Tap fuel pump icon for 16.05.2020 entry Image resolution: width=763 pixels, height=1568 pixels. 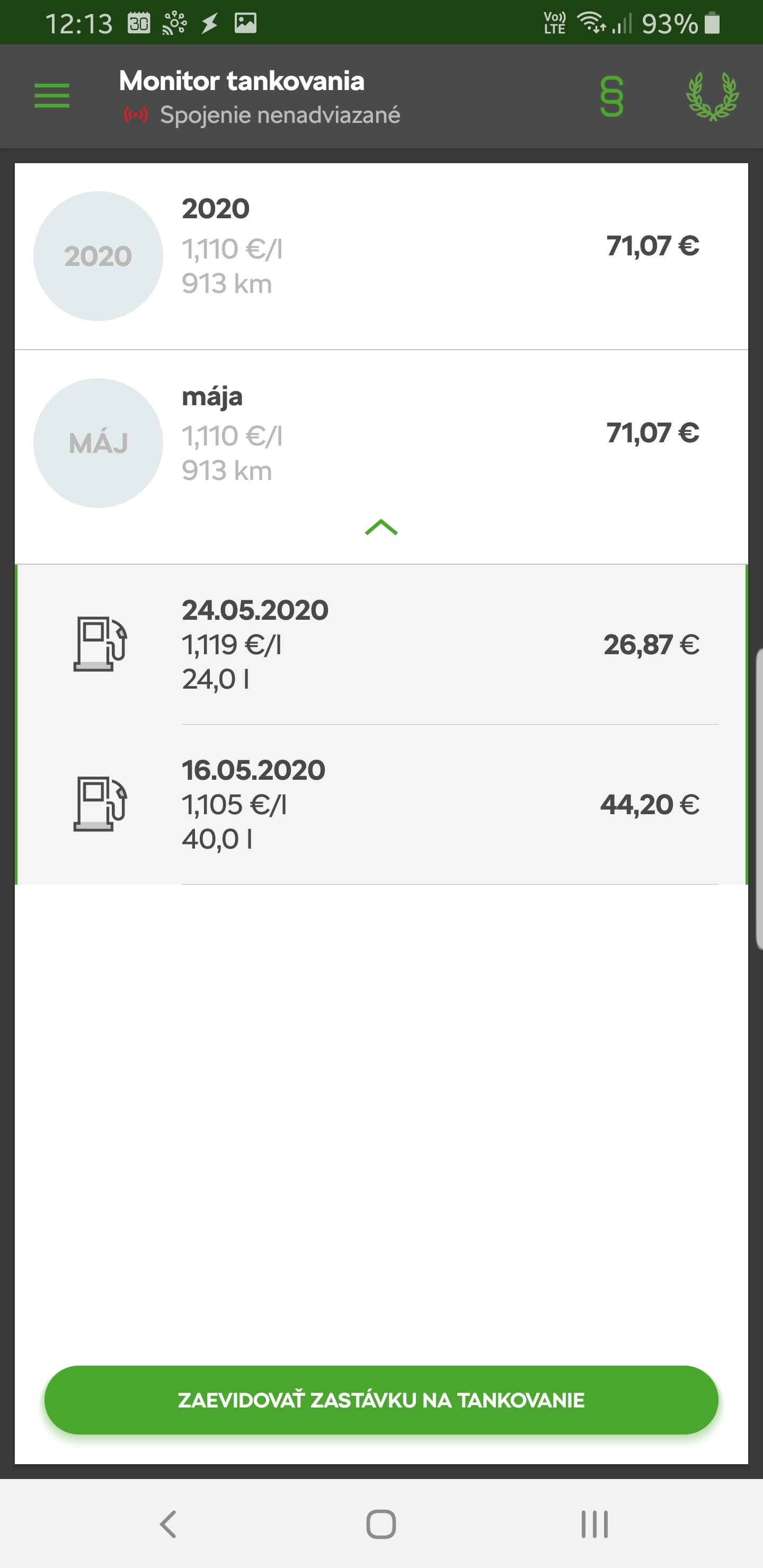tap(100, 804)
